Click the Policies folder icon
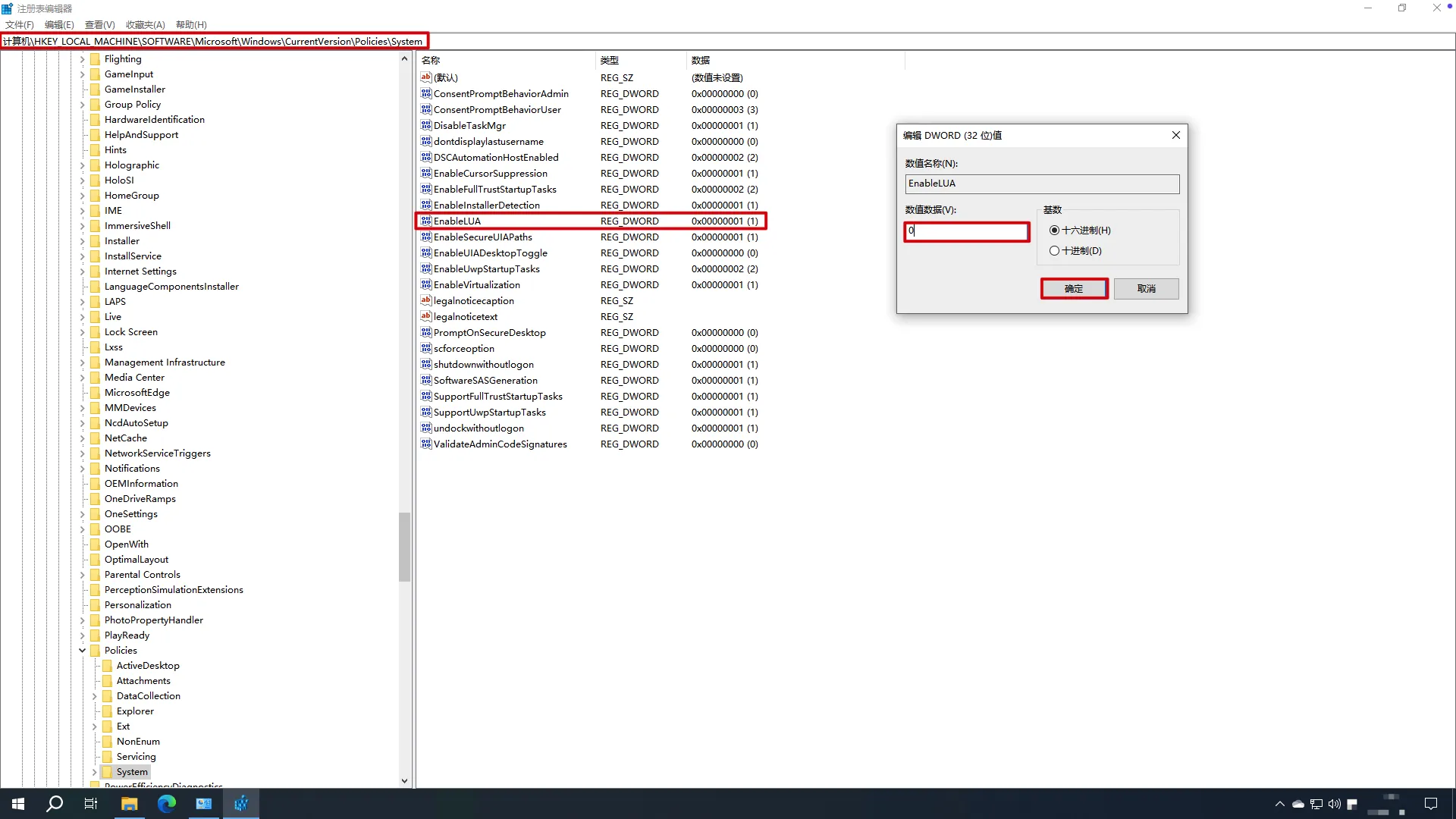The image size is (1456, 819). [96, 650]
